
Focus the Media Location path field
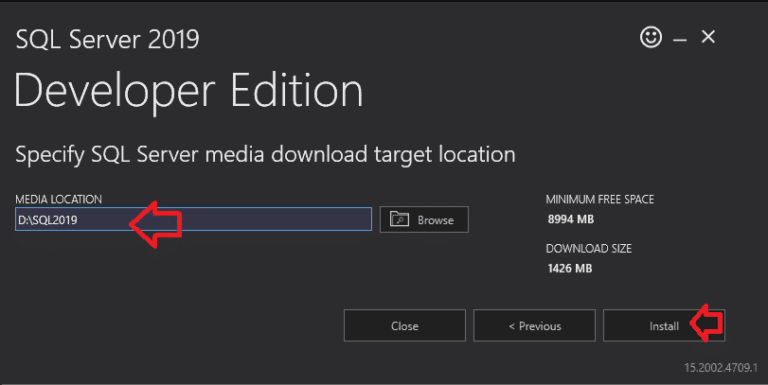point(193,219)
